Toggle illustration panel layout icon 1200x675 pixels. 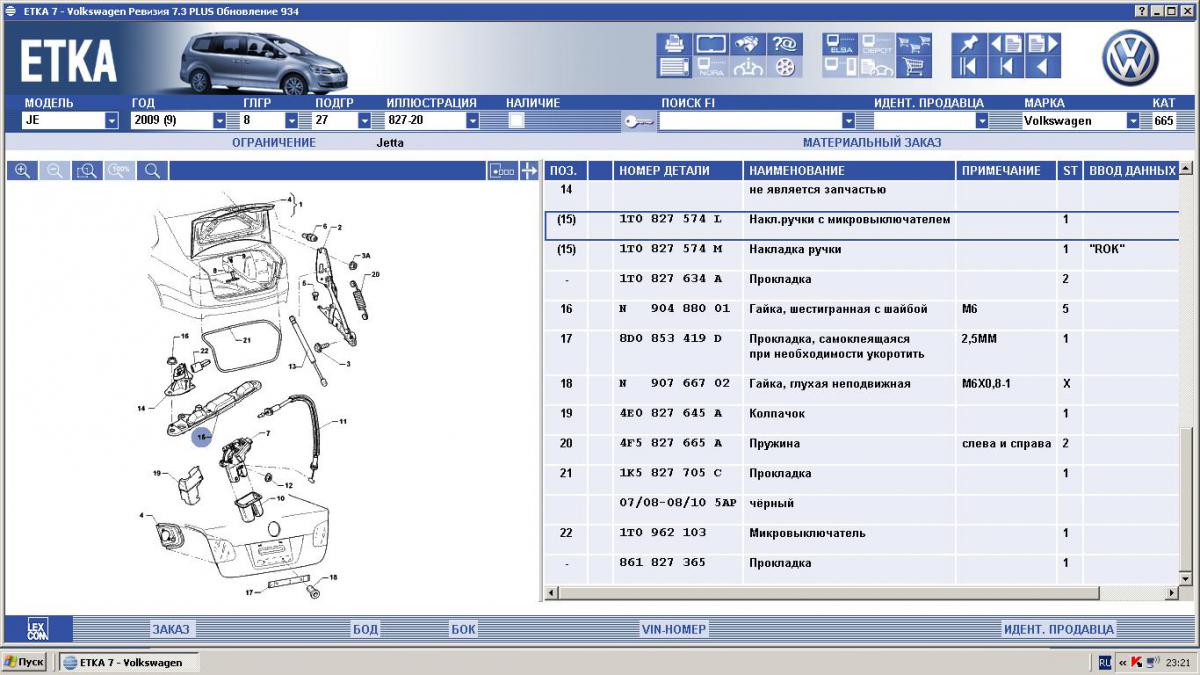pyautogui.click(x=502, y=171)
